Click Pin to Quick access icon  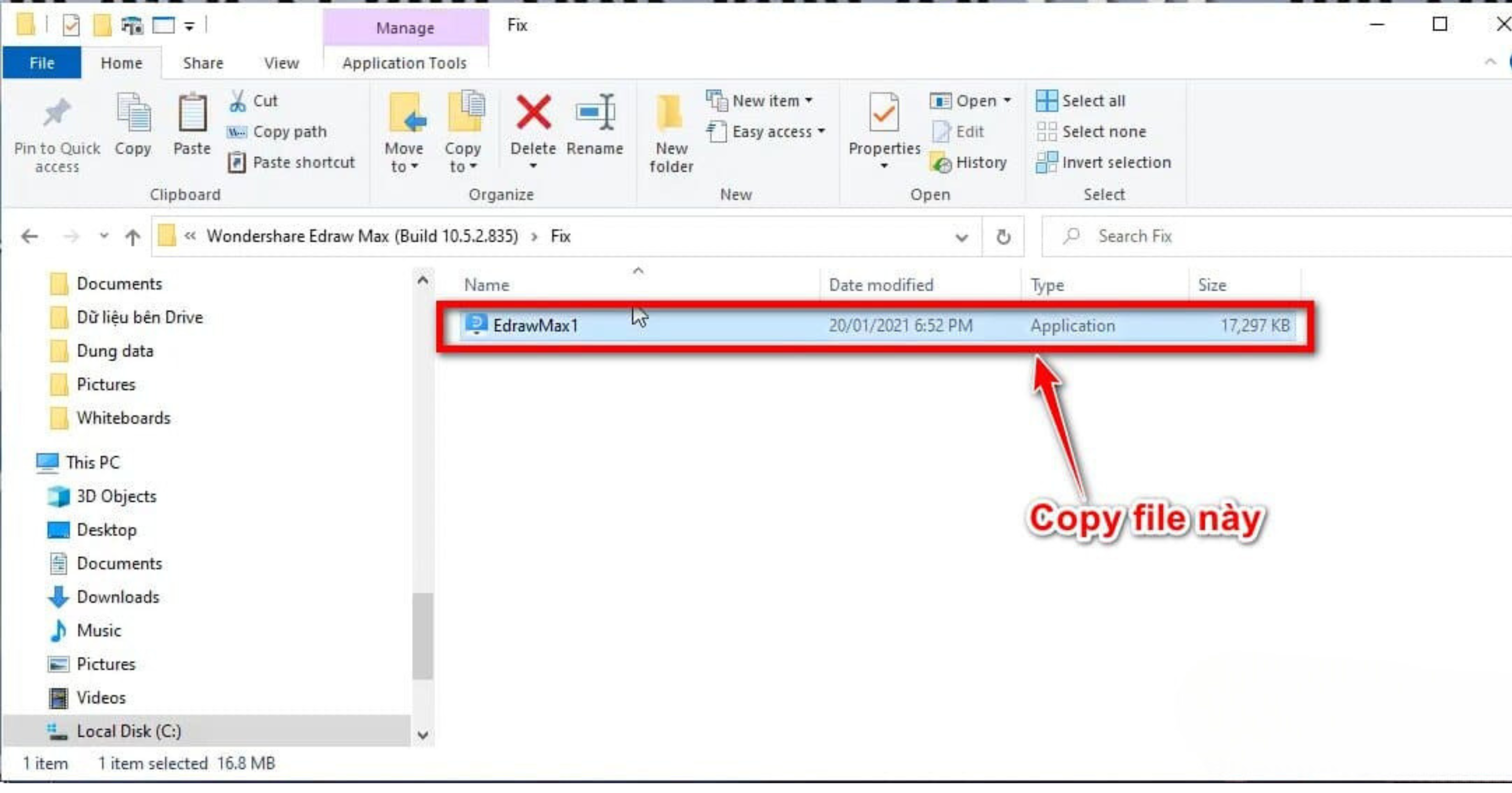(57, 113)
